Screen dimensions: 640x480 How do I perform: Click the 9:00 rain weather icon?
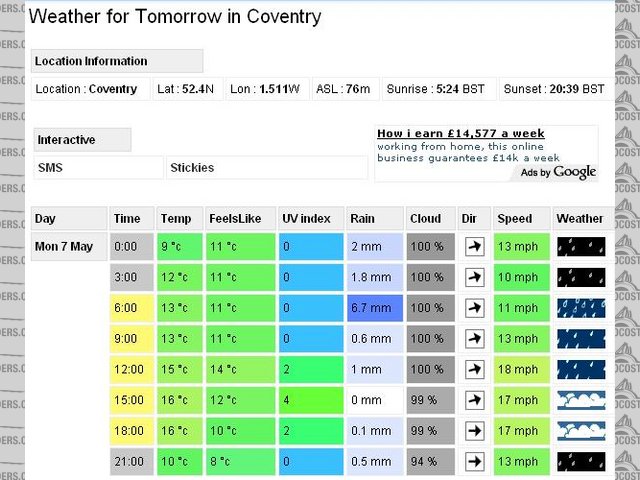[x=581, y=339]
